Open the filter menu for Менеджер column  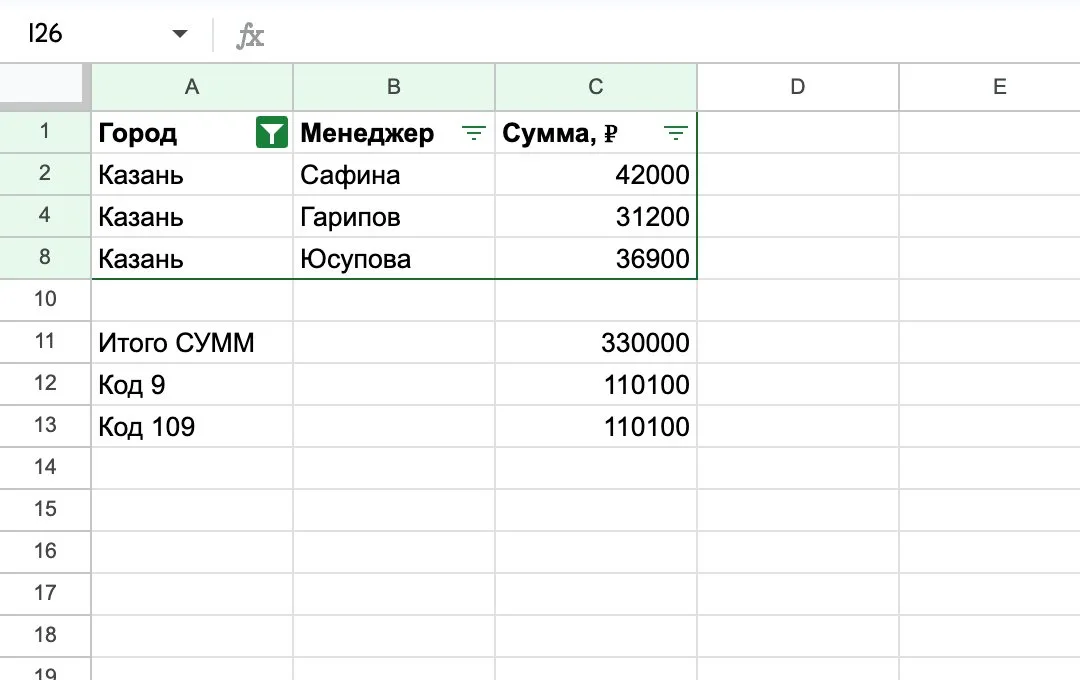474,133
